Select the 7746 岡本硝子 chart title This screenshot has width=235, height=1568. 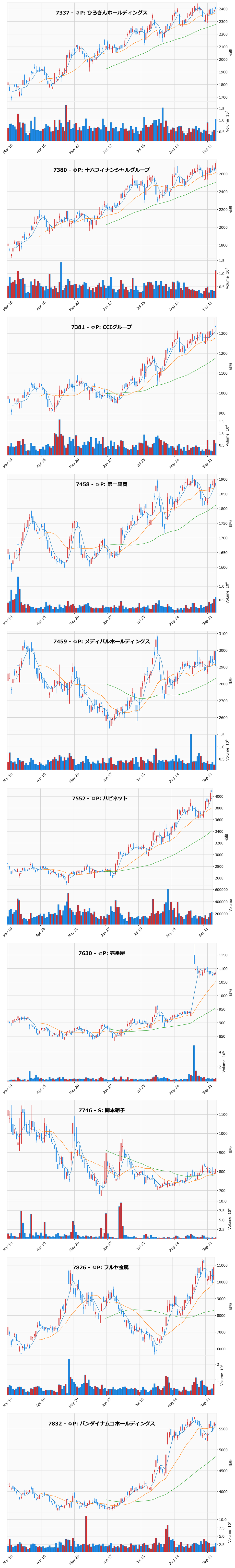pyautogui.click(x=102, y=1110)
